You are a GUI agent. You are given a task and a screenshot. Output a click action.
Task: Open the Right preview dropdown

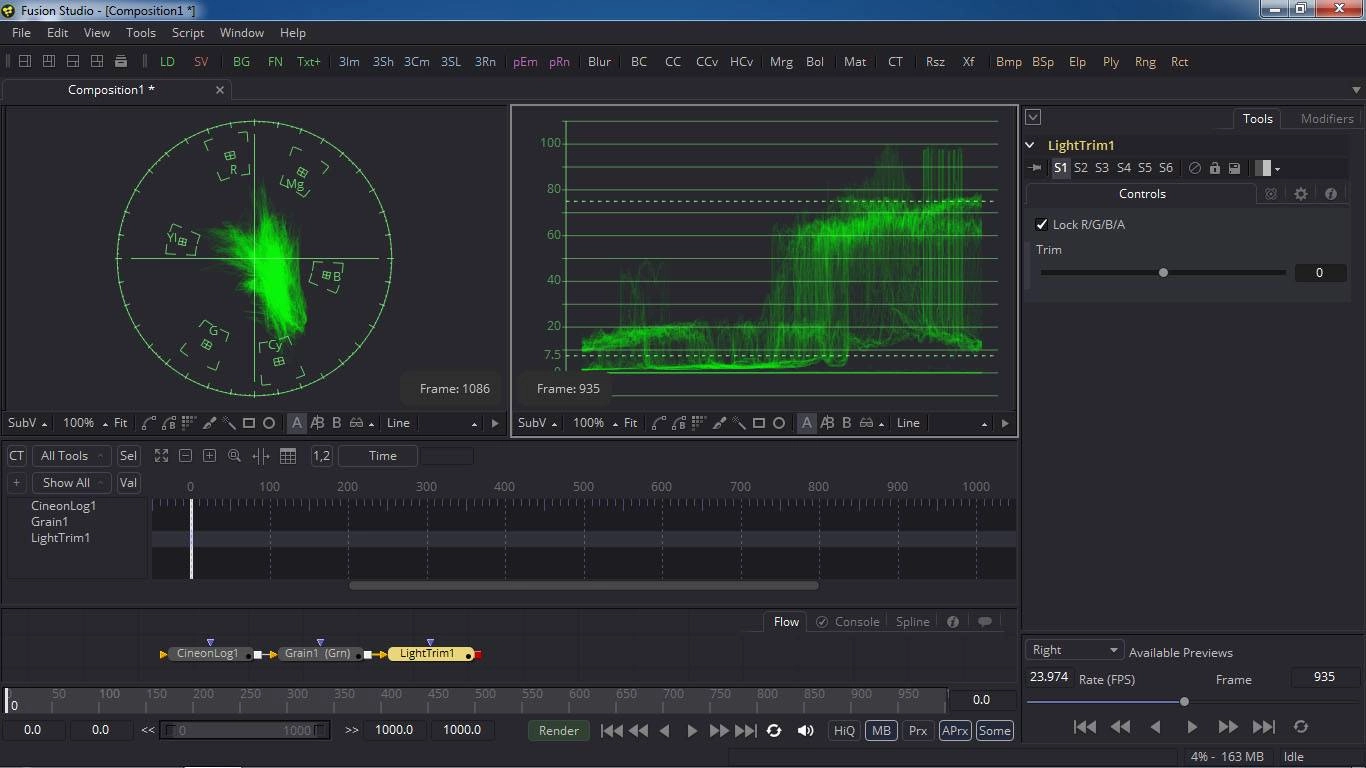point(1075,650)
